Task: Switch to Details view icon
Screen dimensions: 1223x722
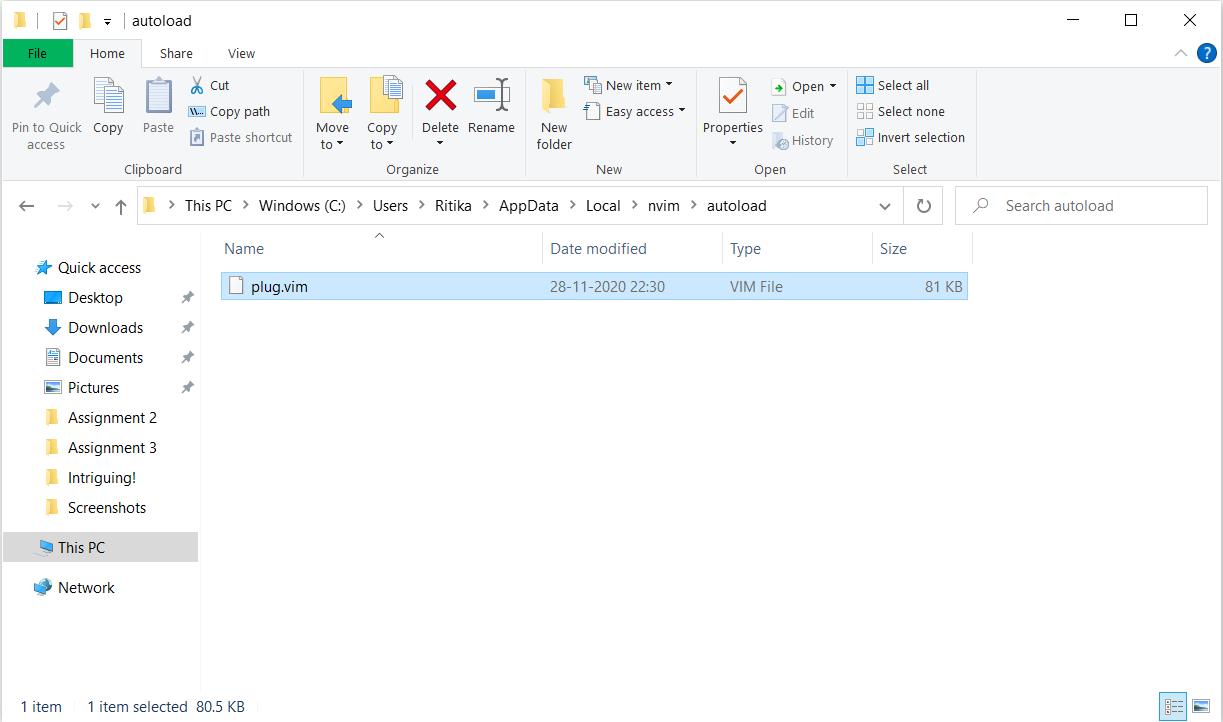Action: coord(1174,706)
